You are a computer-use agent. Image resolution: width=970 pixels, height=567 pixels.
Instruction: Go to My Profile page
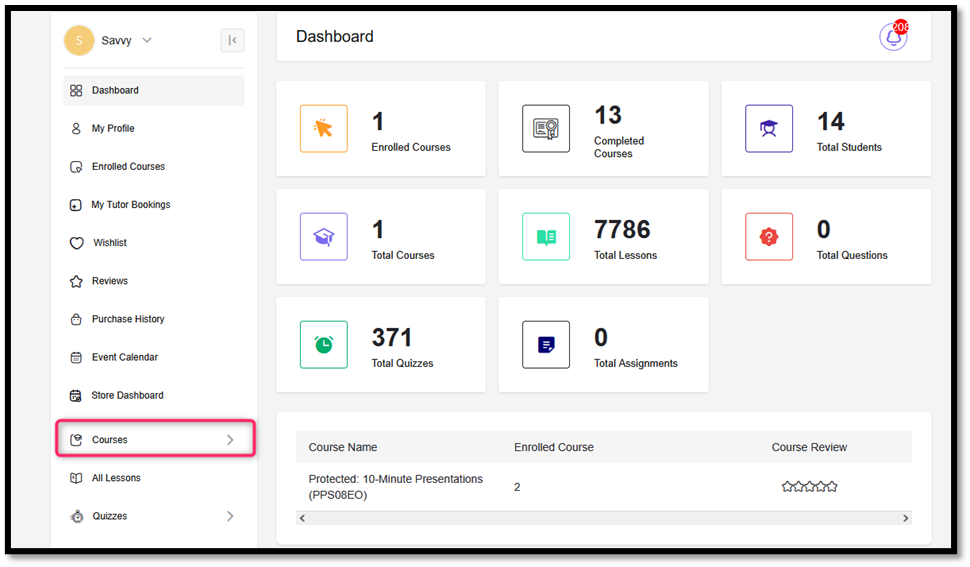pos(112,129)
